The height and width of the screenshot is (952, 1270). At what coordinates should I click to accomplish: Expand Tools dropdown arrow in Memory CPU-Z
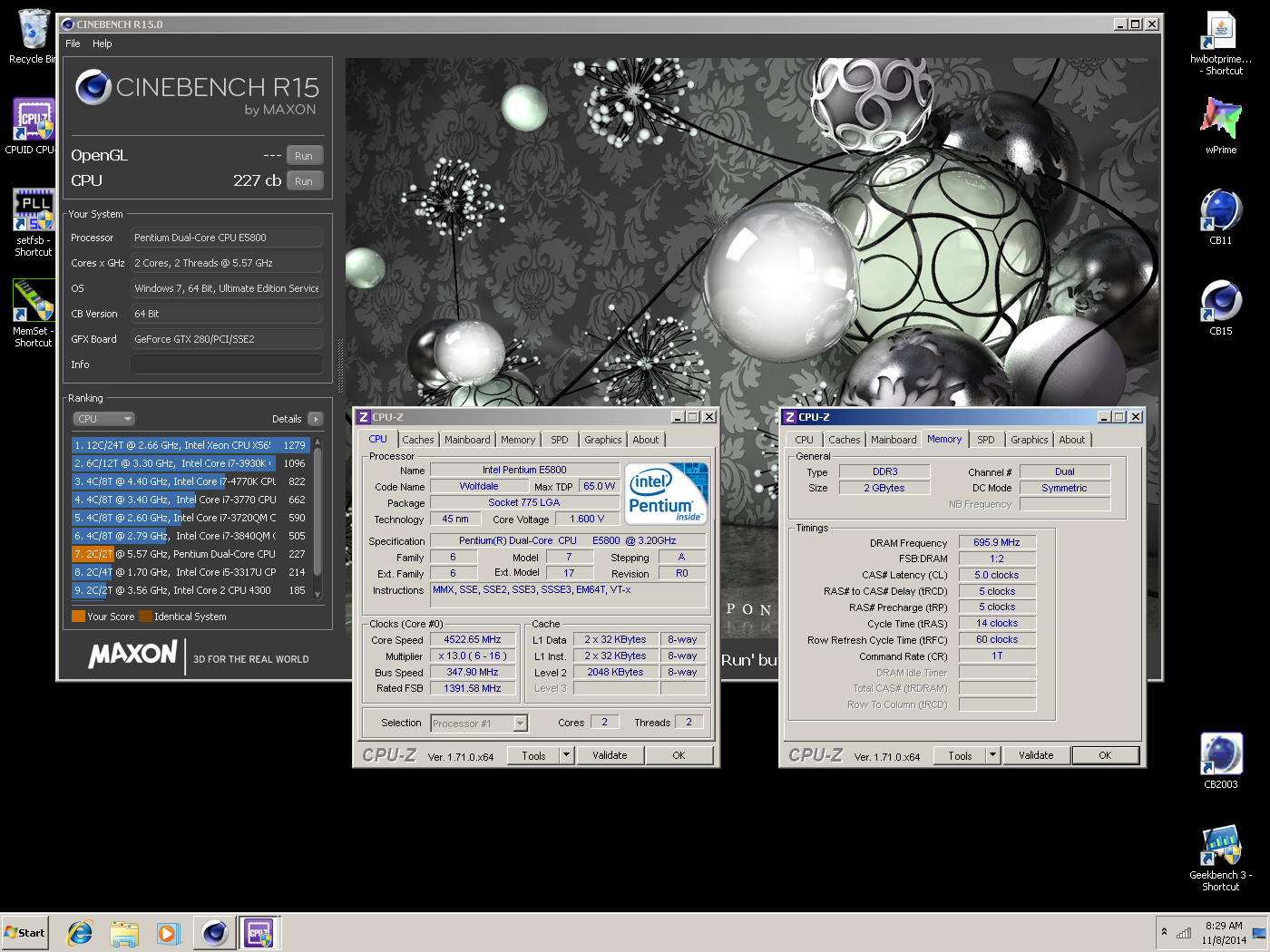point(993,755)
